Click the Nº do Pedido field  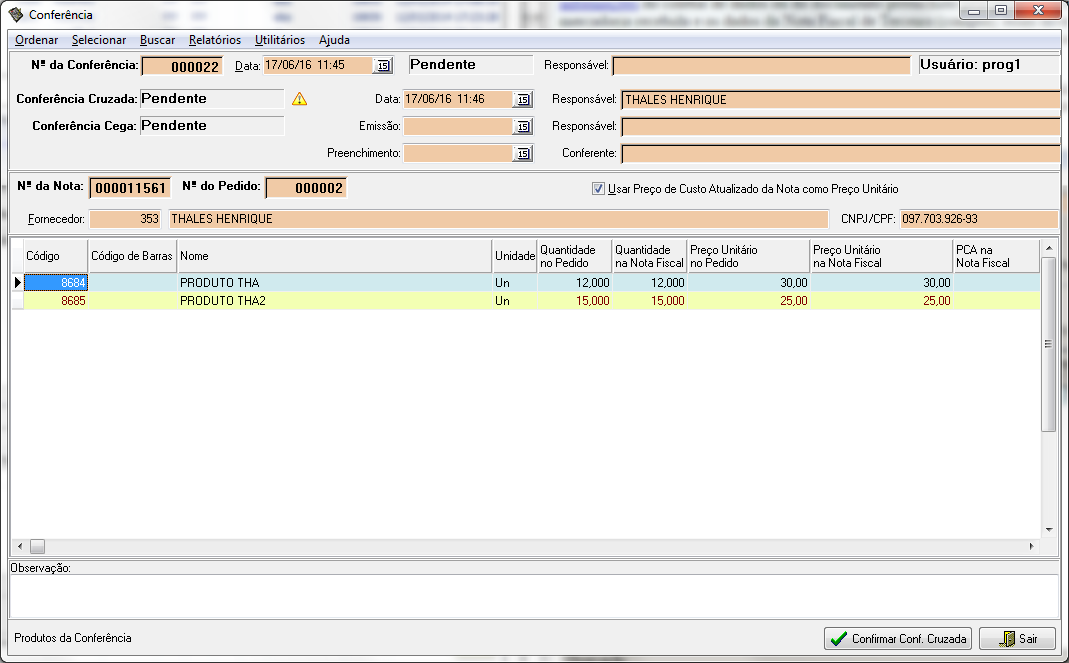[306, 188]
